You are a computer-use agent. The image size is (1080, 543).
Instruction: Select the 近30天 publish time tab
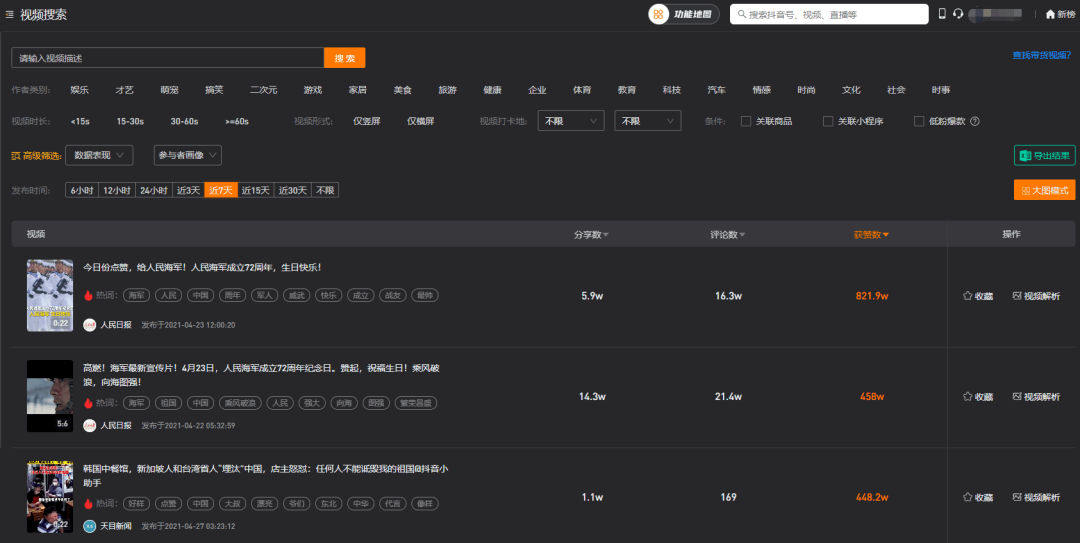(292, 190)
